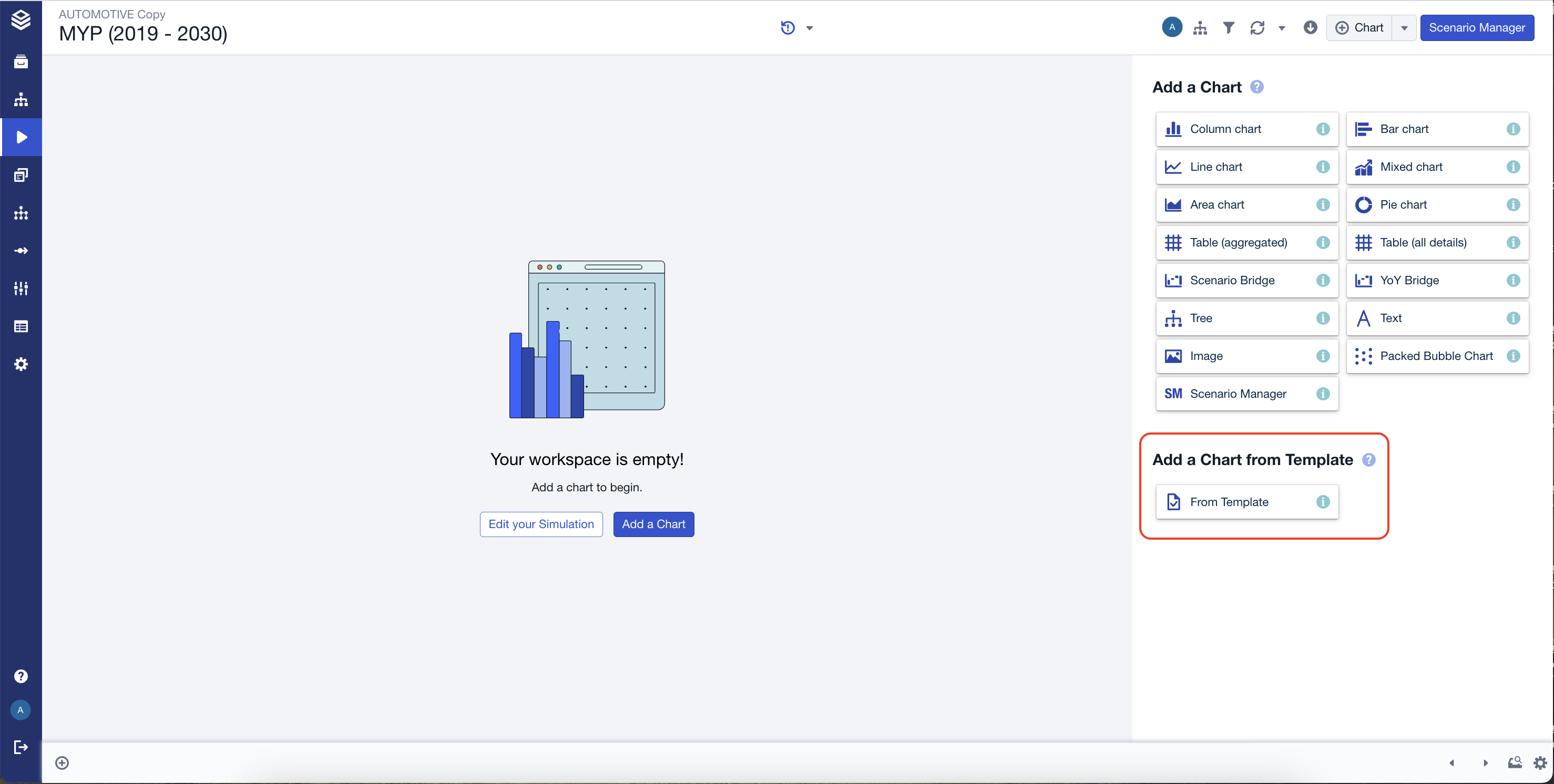The width and height of the screenshot is (1554, 784).
Task: Expand the refresh options dropdown arrow
Action: click(1282, 28)
